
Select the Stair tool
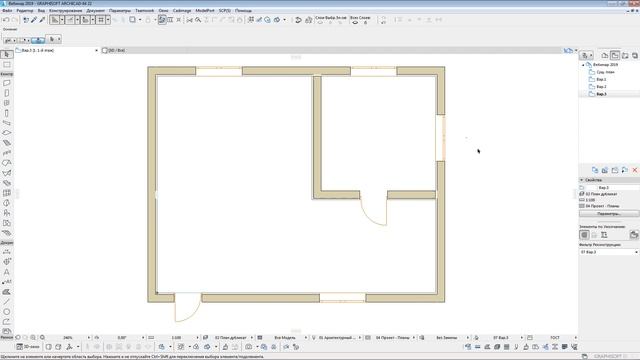click(7, 143)
